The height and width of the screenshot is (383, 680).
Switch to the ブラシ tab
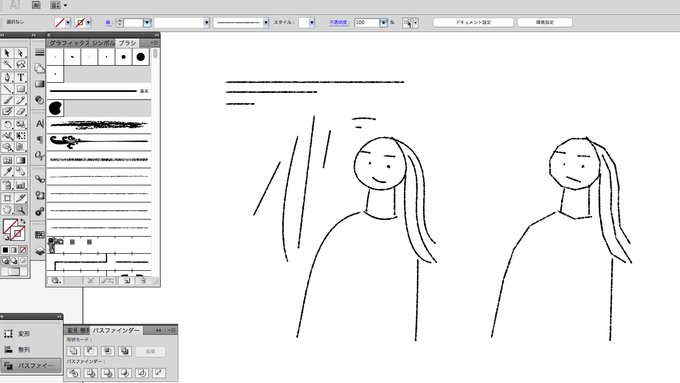pyautogui.click(x=128, y=43)
